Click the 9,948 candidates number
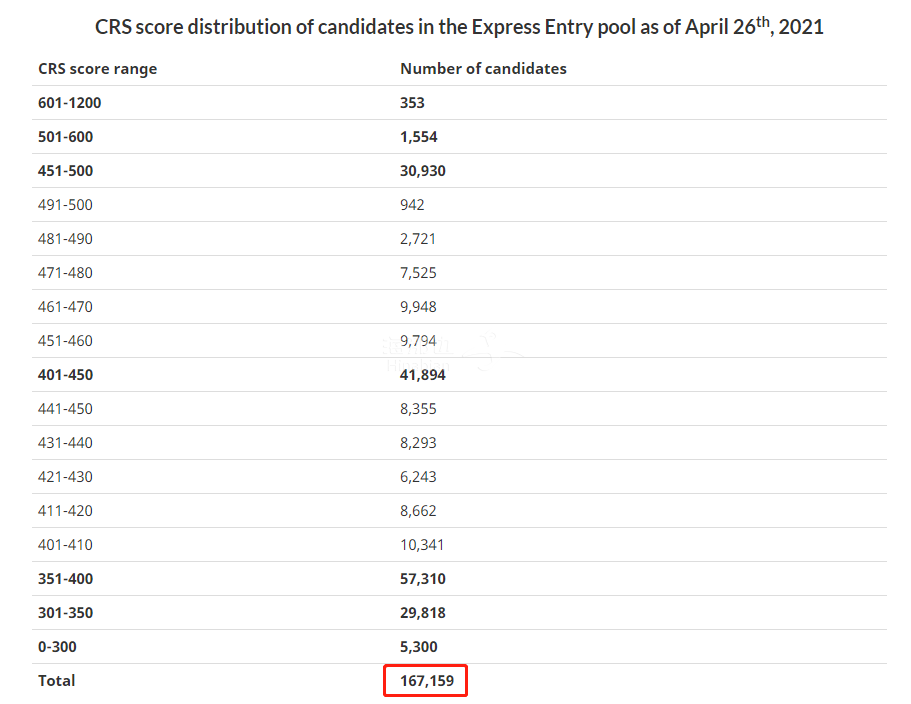The image size is (911, 704). 418,307
